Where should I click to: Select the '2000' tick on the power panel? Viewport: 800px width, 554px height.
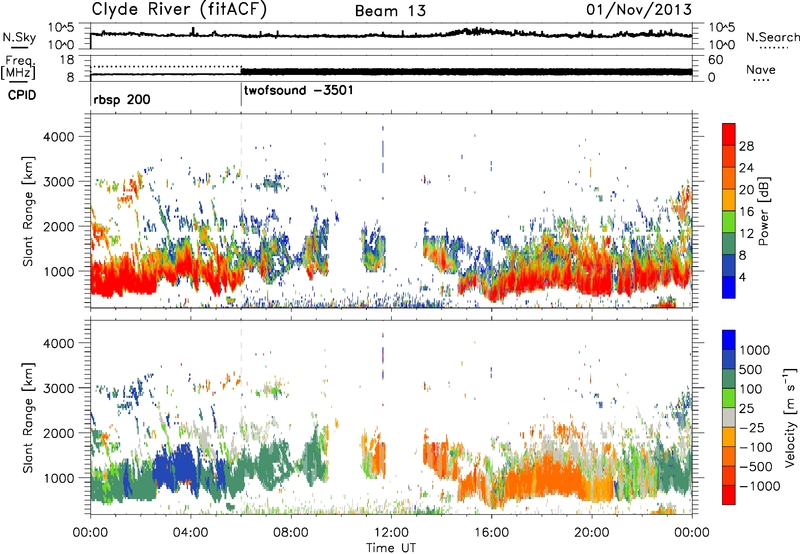pyautogui.click(x=58, y=226)
